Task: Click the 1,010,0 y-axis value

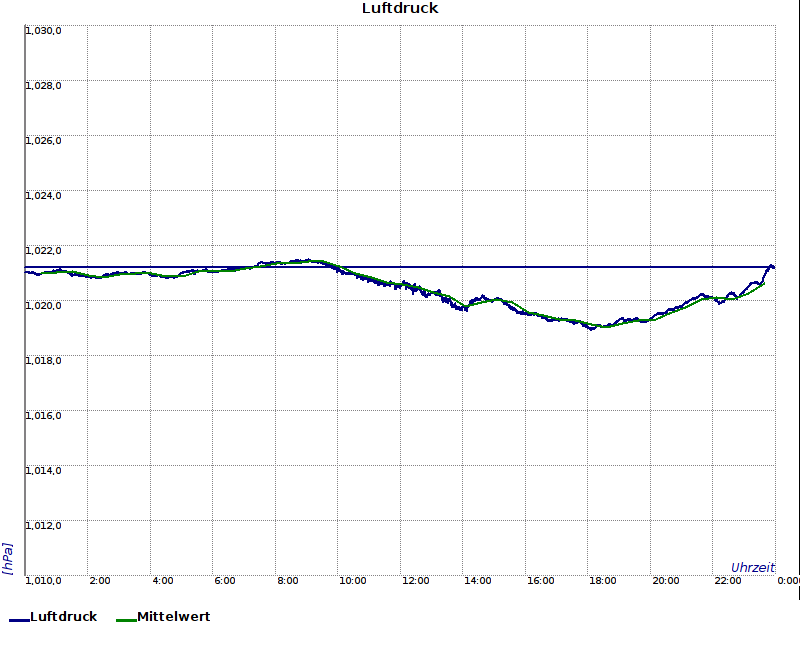Action: pos(43,581)
